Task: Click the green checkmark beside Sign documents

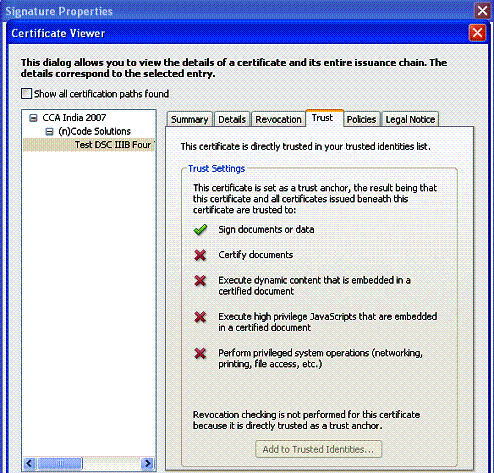Action: pyautogui.click(x=200, y=230)
